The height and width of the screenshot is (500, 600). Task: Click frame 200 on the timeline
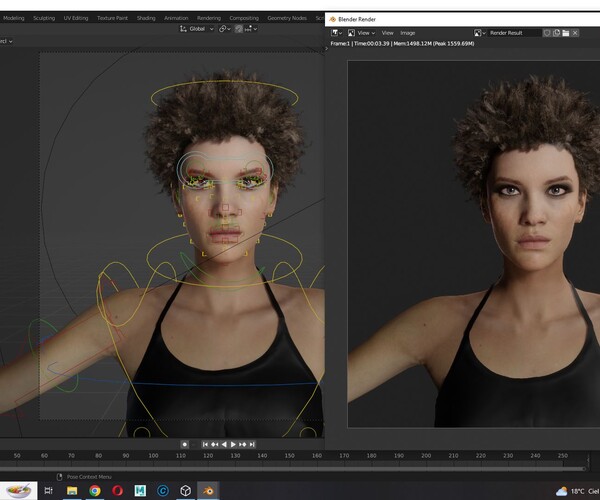[426, 456]
